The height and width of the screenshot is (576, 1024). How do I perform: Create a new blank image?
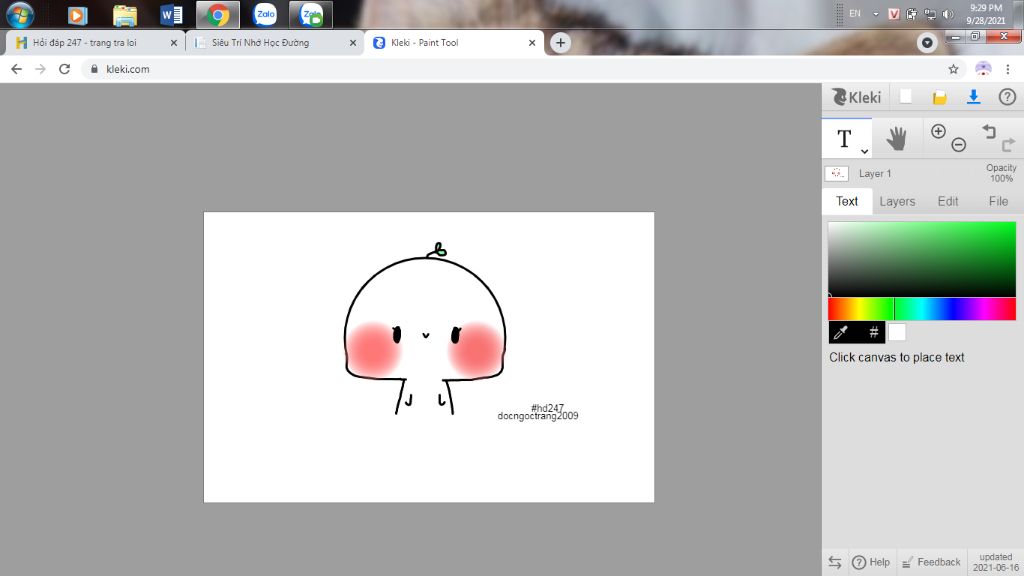point(906,97)
